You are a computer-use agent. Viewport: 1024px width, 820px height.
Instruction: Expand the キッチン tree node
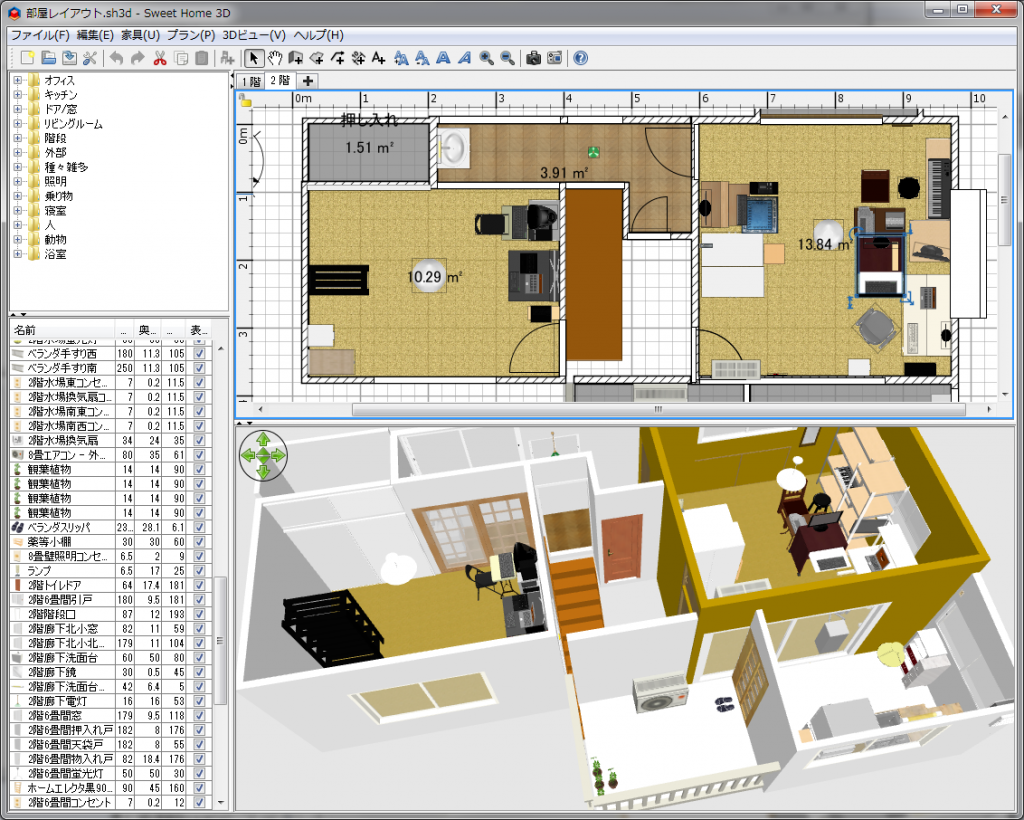click(x=18, y=94)
